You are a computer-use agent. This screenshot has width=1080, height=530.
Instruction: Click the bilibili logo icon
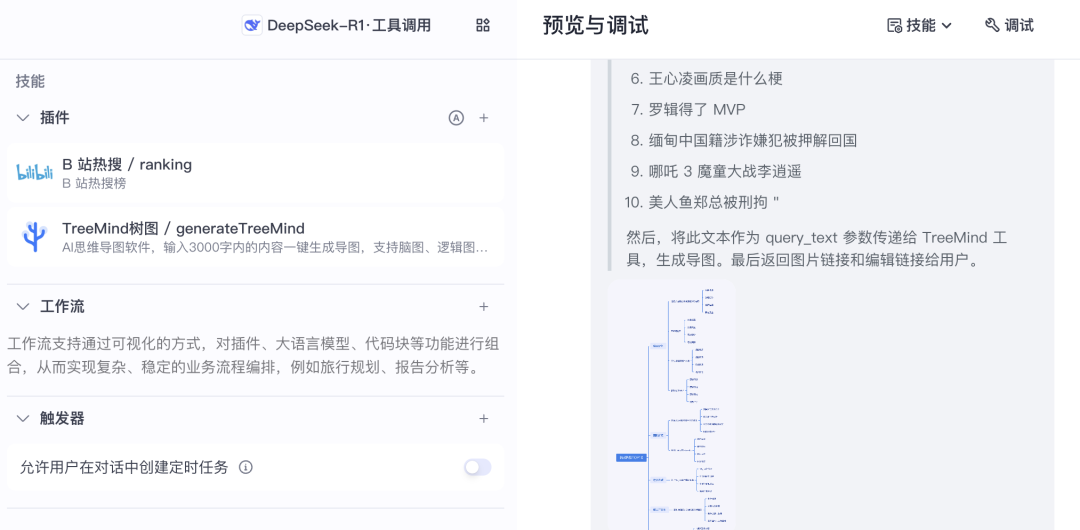(x=34, y=172)
